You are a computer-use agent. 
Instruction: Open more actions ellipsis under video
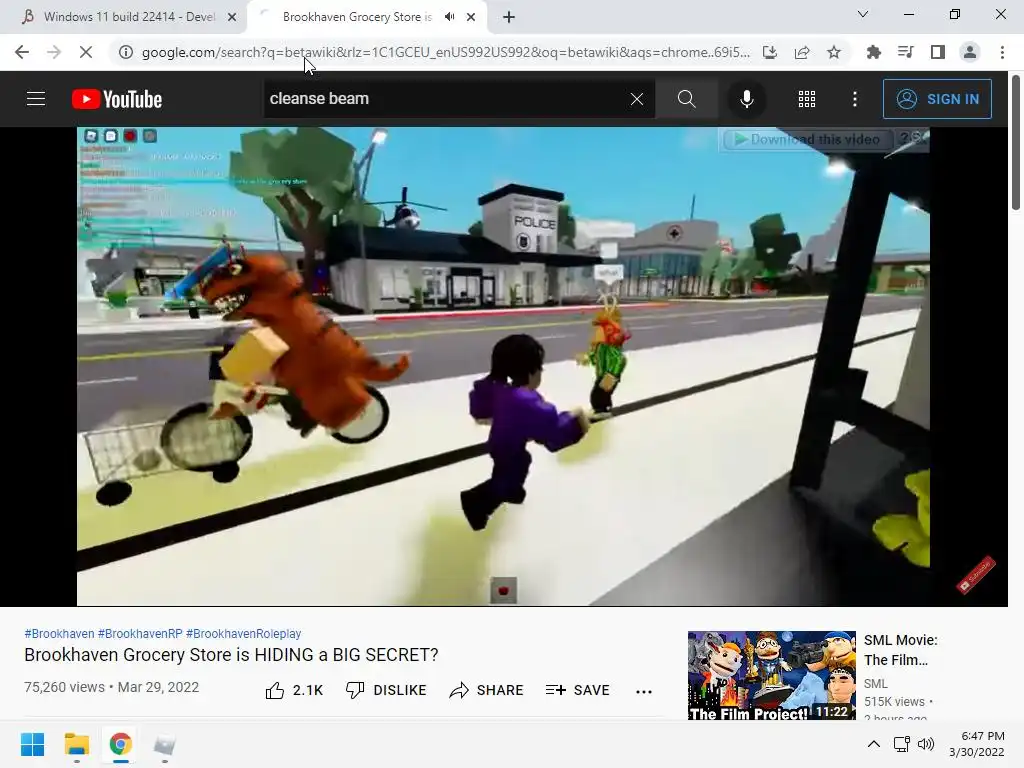pyautogui.click(x=644, y=692)
